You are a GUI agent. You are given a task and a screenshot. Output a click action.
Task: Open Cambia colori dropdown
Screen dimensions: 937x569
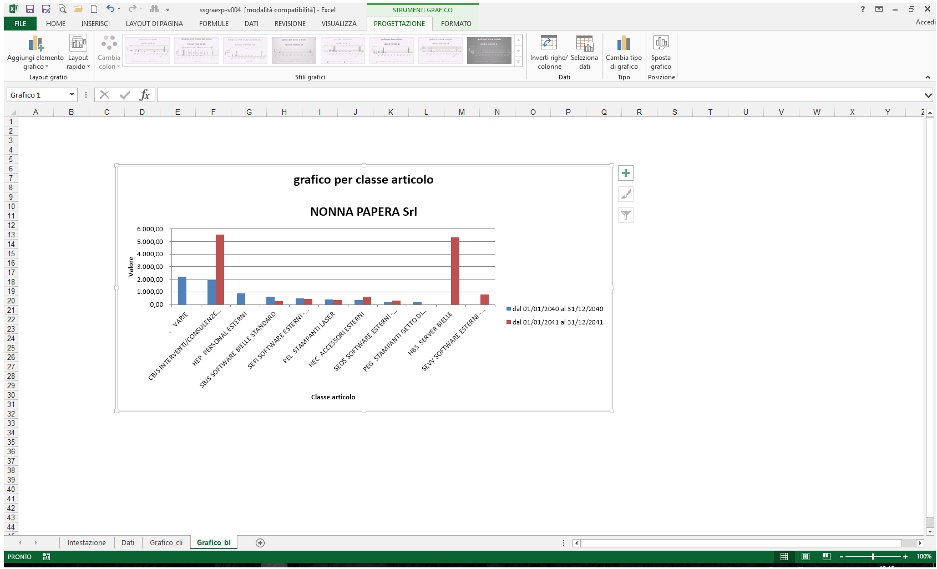pos(109,53)
